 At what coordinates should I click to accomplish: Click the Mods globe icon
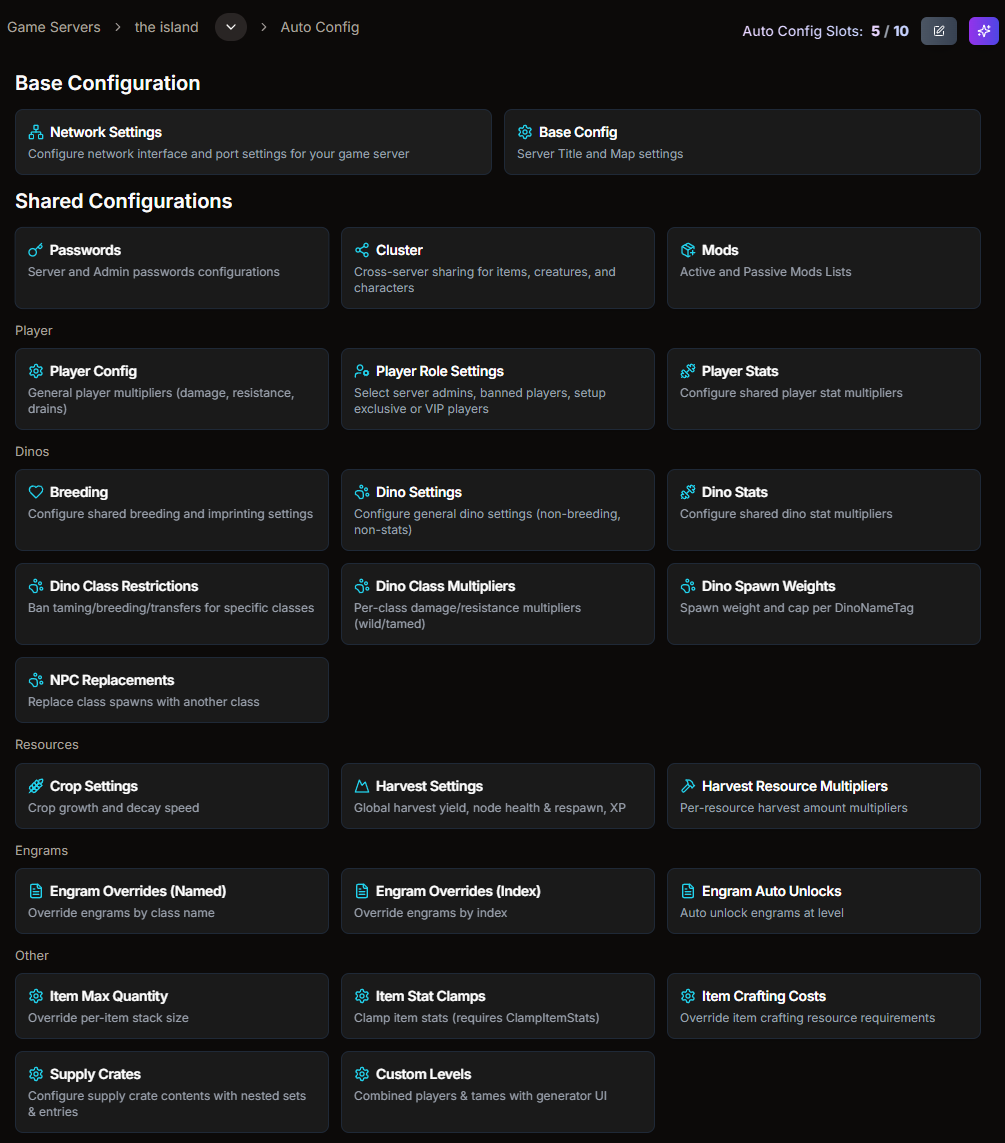point(687,250)
